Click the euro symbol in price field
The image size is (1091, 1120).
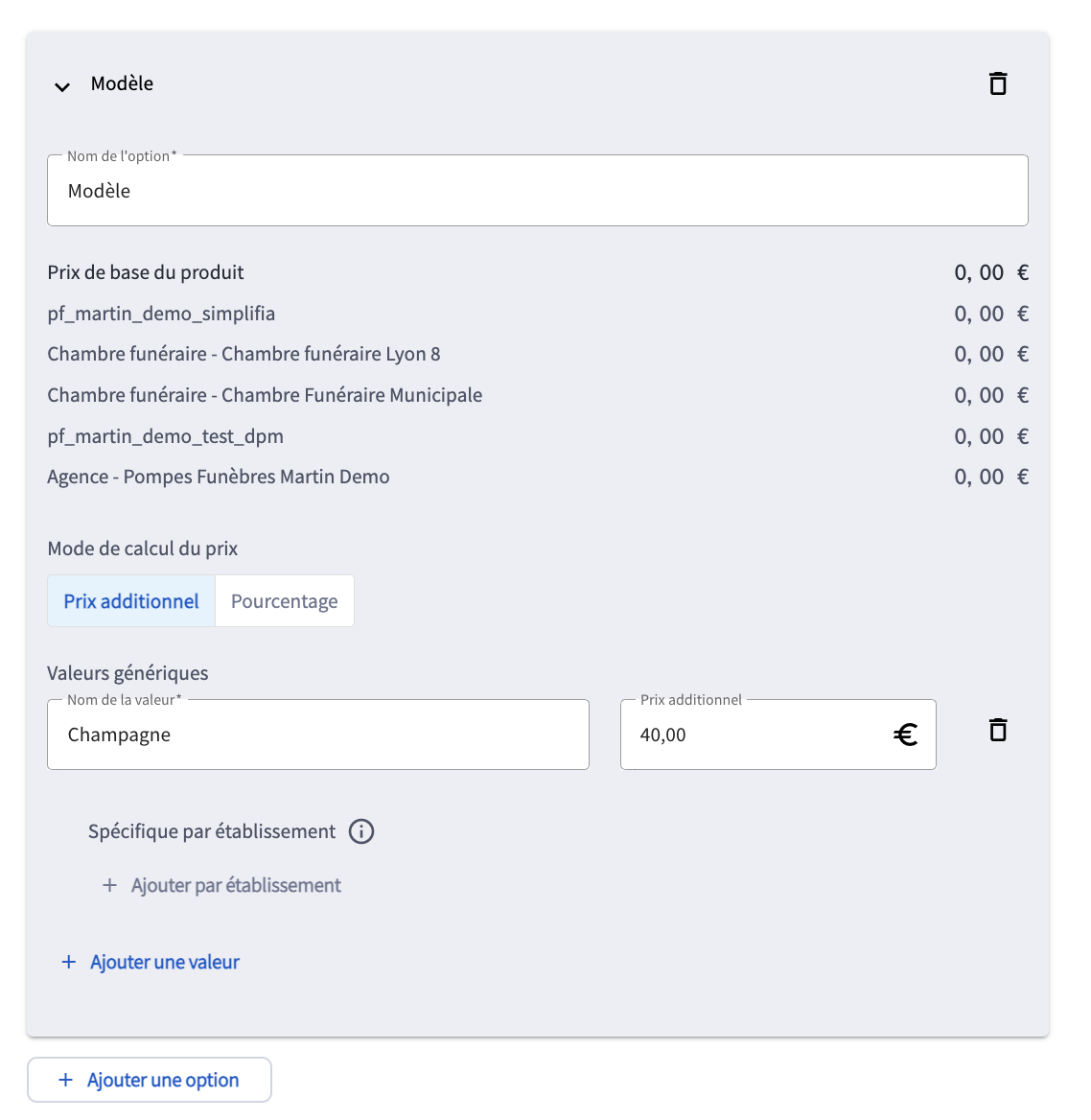[x=905, y=735]
